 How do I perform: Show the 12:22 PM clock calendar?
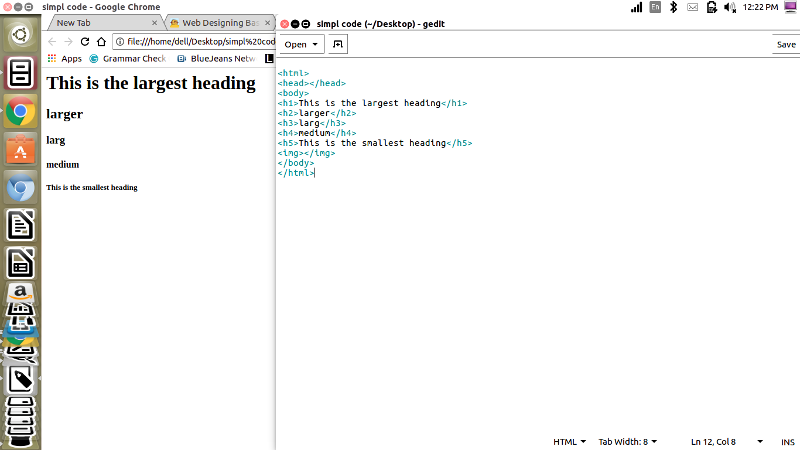pos(760,7)
